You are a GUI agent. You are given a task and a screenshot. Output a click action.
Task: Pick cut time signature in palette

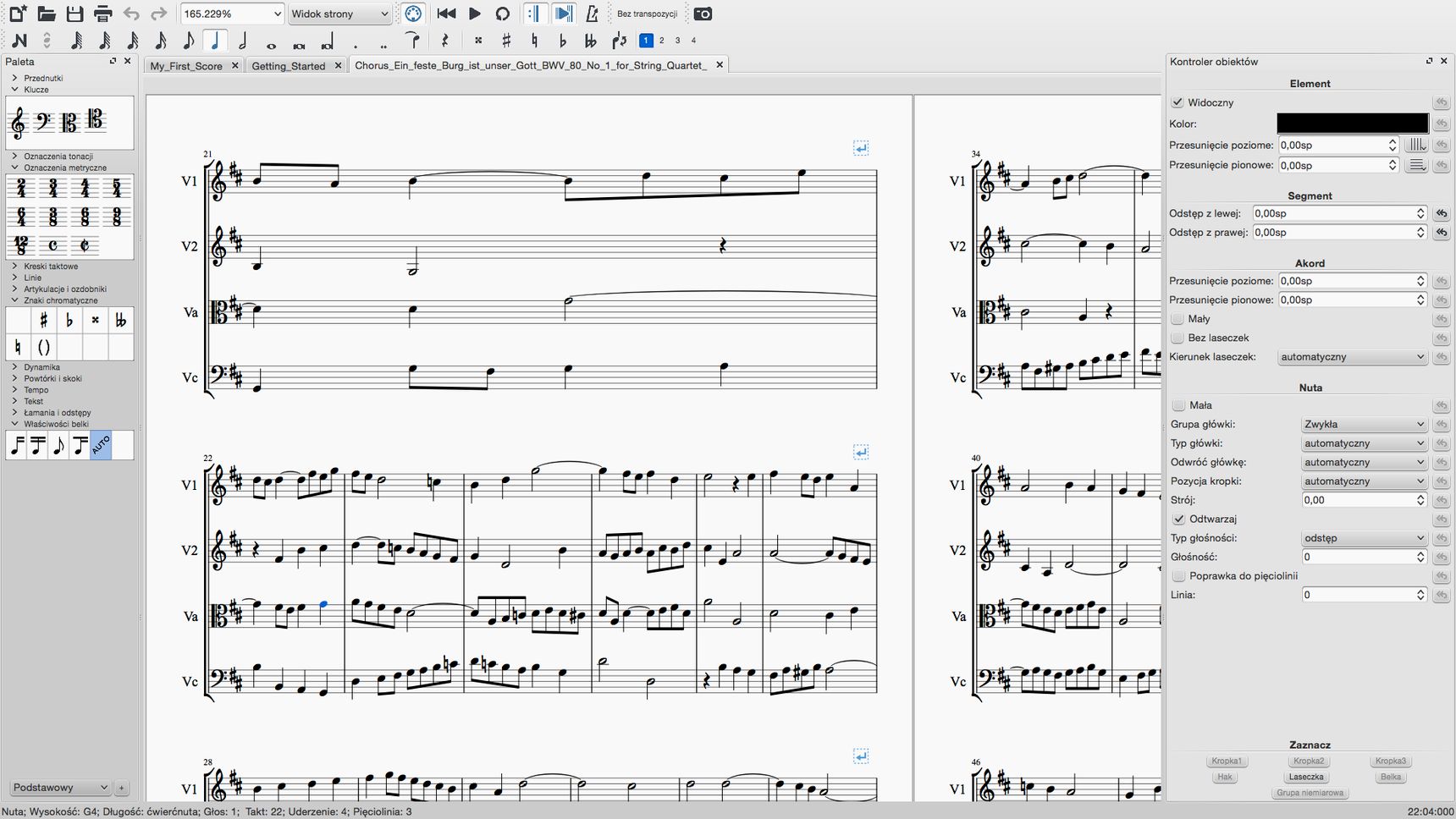(x=85, y=245)
